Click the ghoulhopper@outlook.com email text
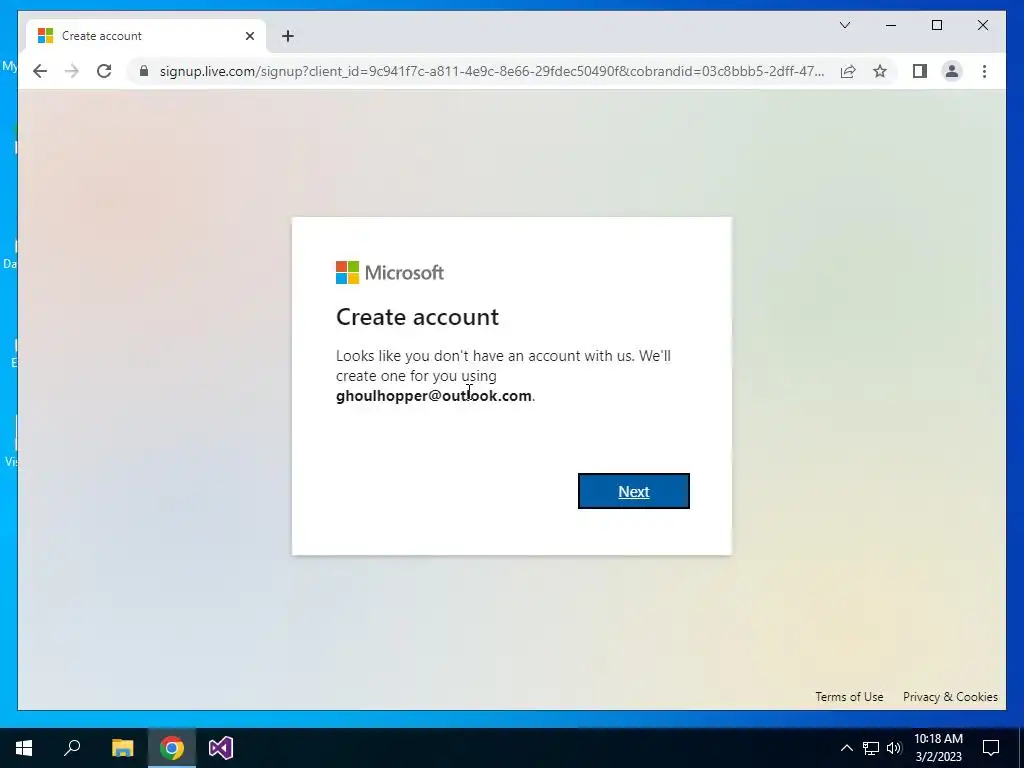1024x768 pixels. pos(434,396)
